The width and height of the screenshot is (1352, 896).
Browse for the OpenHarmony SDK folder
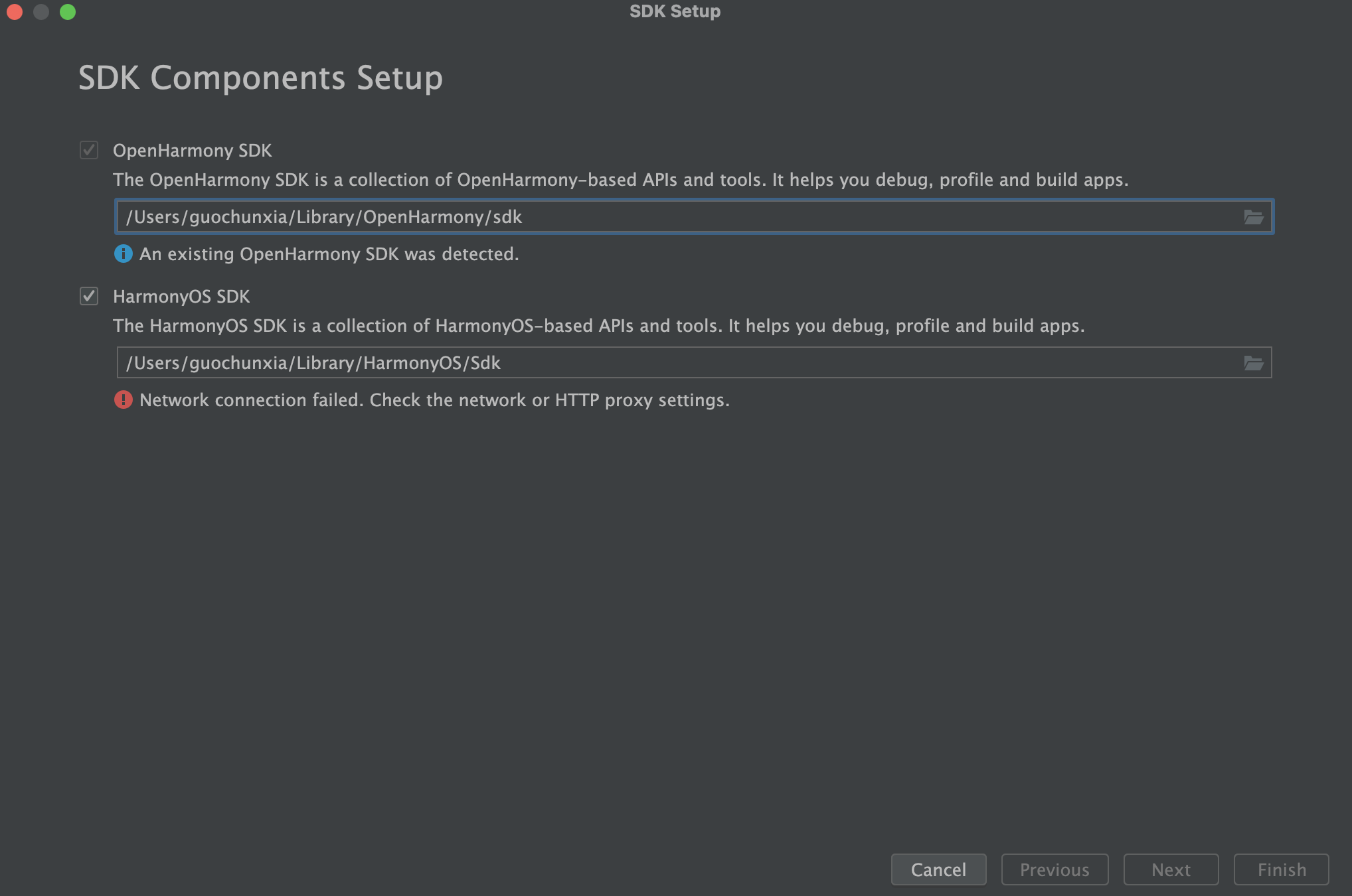tap(1253, 217)
